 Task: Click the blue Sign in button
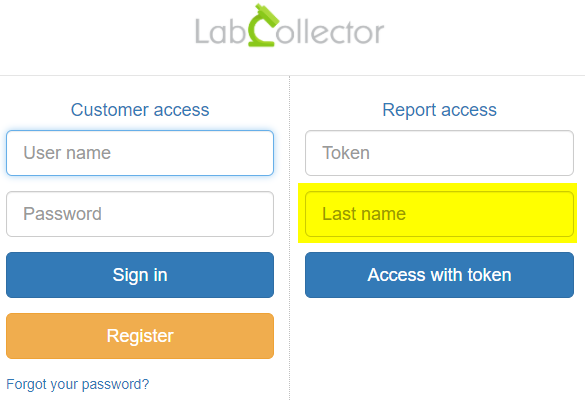coord(140,275)
